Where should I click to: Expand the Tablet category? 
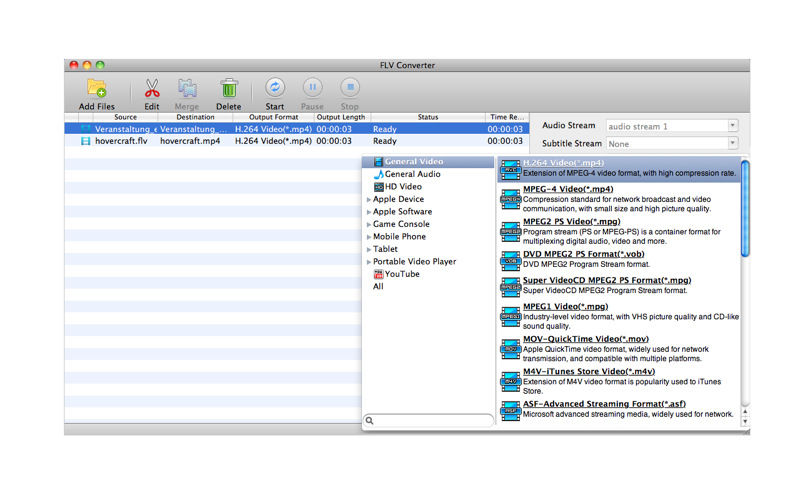click(x=369, y=249)
